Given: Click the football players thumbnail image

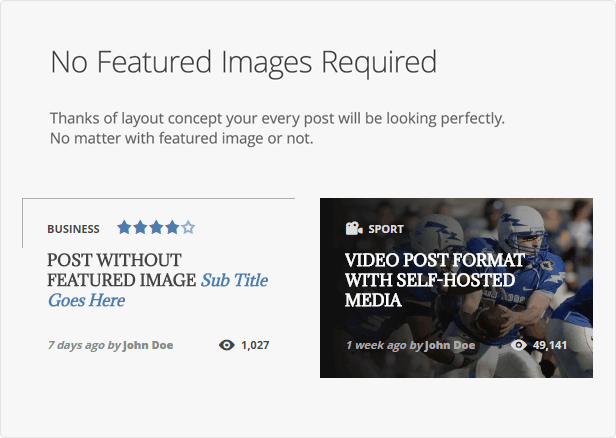Looking at the screenshot, I should (x=456, y=288).
